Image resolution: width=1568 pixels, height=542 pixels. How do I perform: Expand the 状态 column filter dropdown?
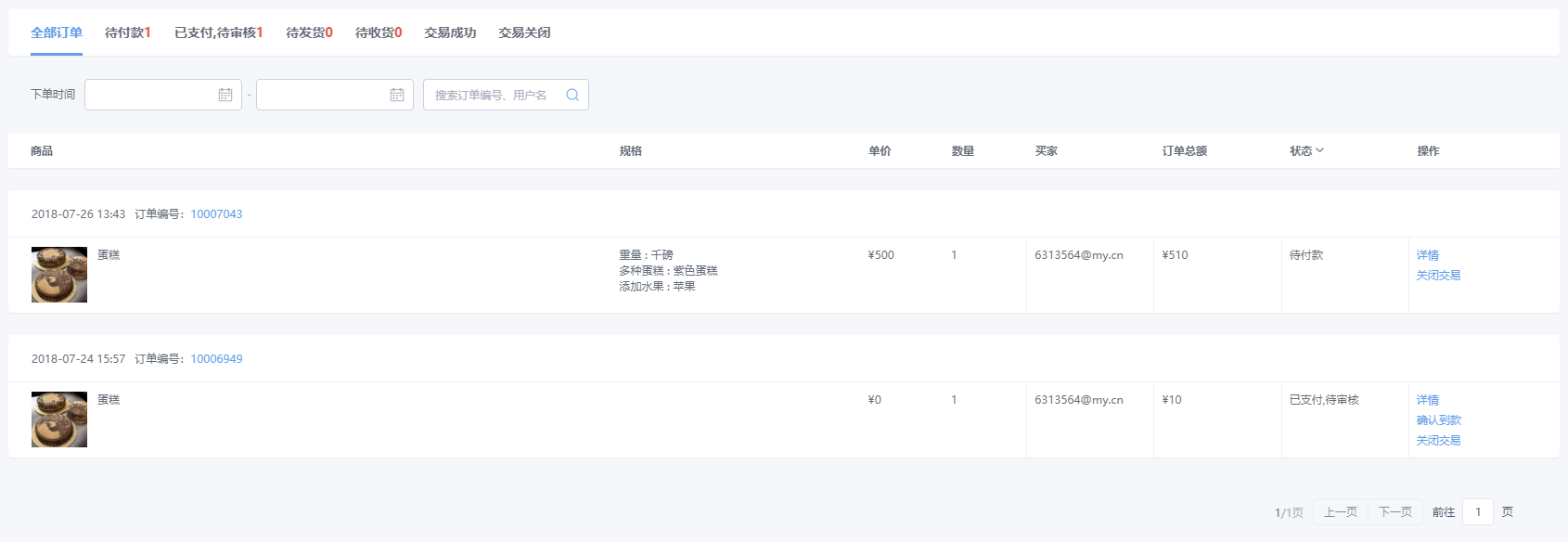point(1306,150)
